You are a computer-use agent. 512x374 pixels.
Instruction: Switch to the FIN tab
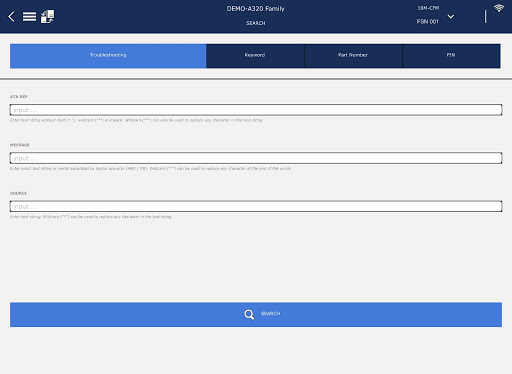point(451,56)
